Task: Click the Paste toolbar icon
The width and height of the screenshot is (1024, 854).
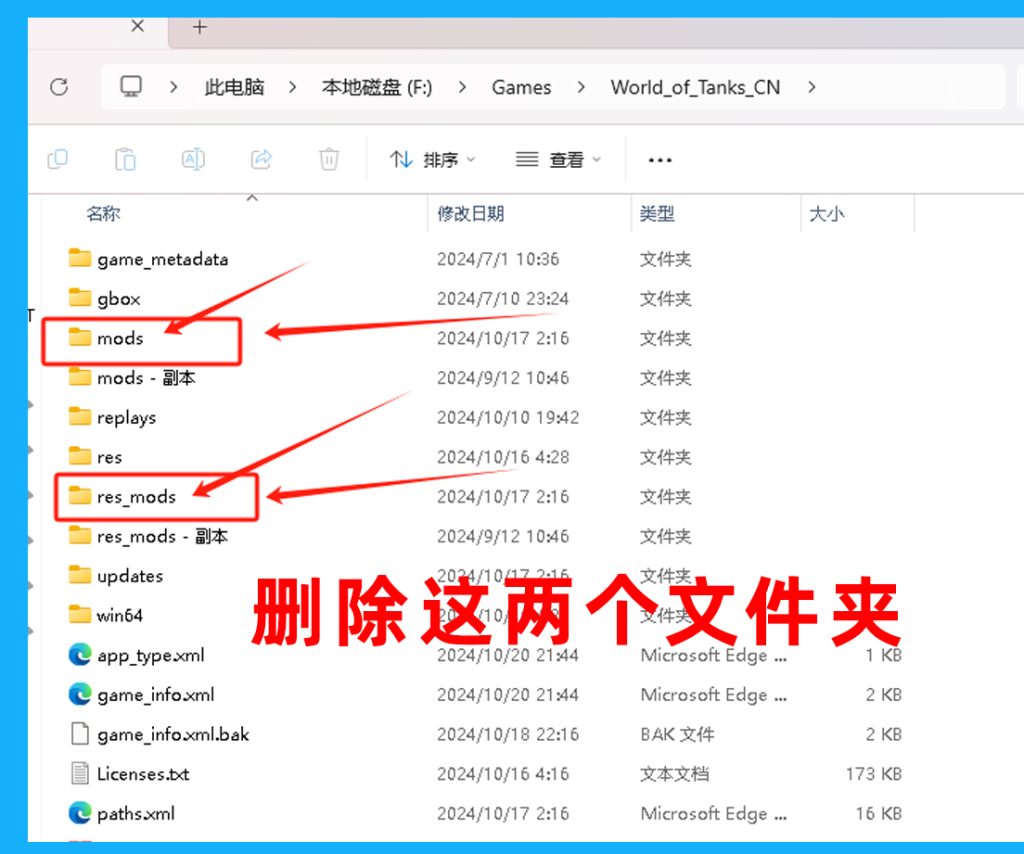Action: click(125, 159)
